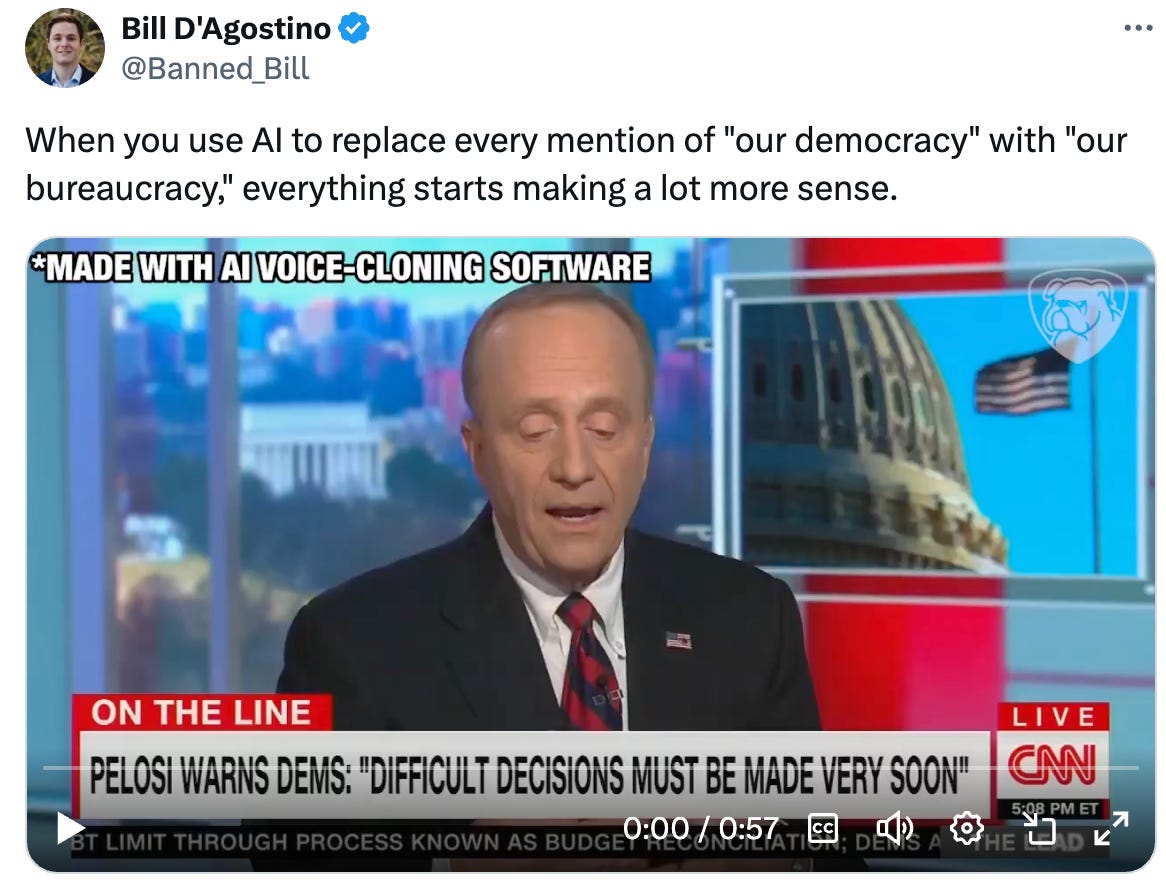Seek along the video progress bar
This screenshot has width=1166, height=896.
point(590,767)
